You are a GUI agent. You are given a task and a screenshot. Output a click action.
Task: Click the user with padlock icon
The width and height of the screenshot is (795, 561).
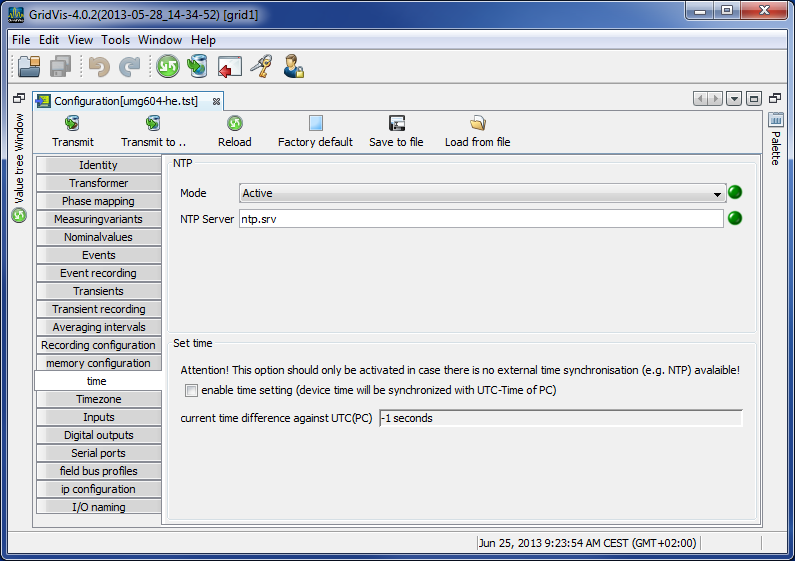pos(293,67)
